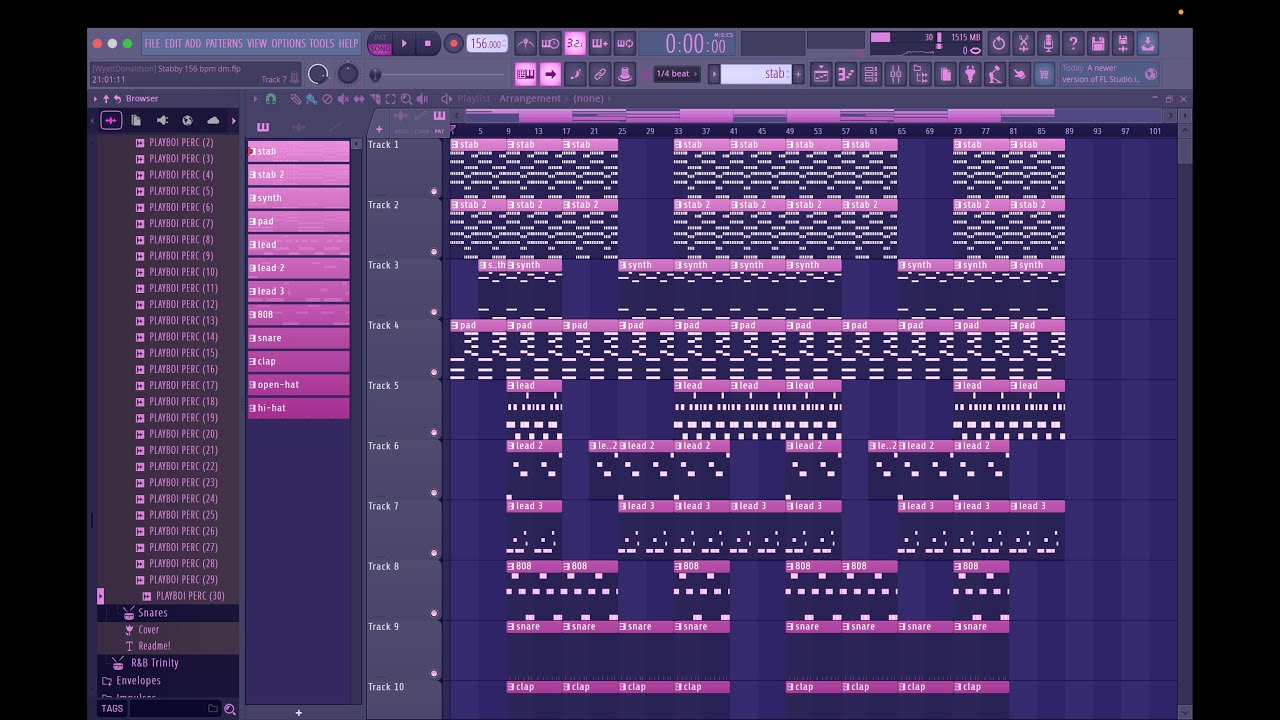Mute Track 5 with its dot
Viewport: 1280px width, 720px height.
tap(434, 432)
